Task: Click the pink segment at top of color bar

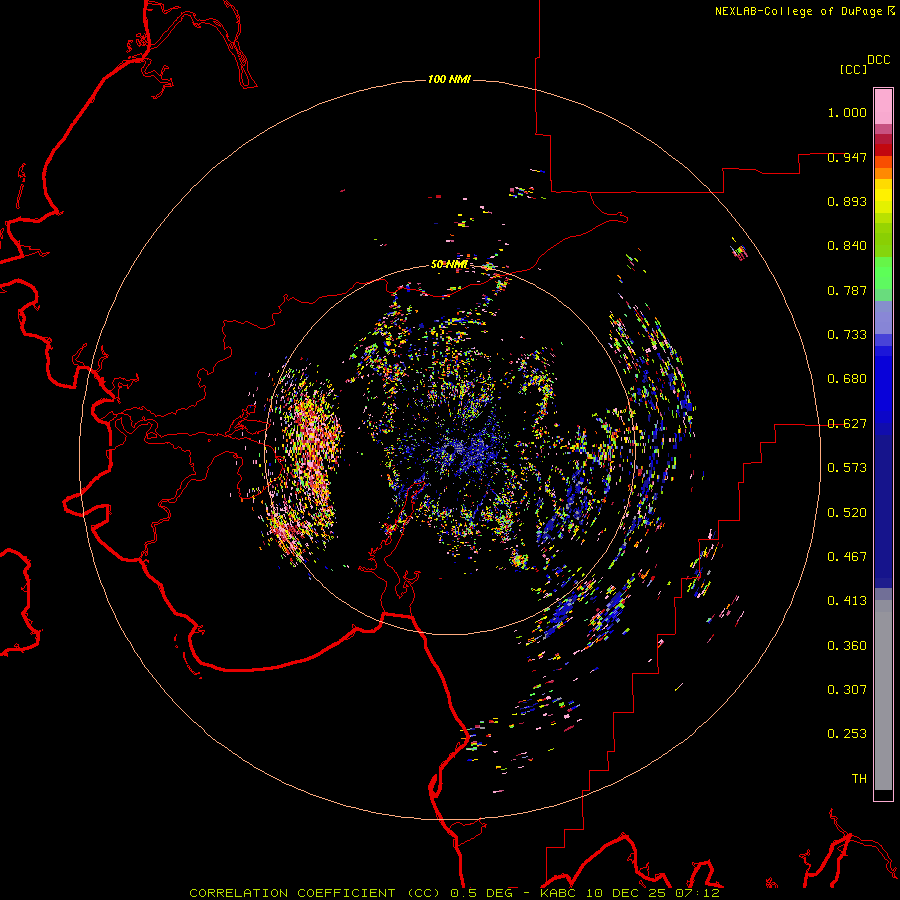Action: (x=883, y=107)
